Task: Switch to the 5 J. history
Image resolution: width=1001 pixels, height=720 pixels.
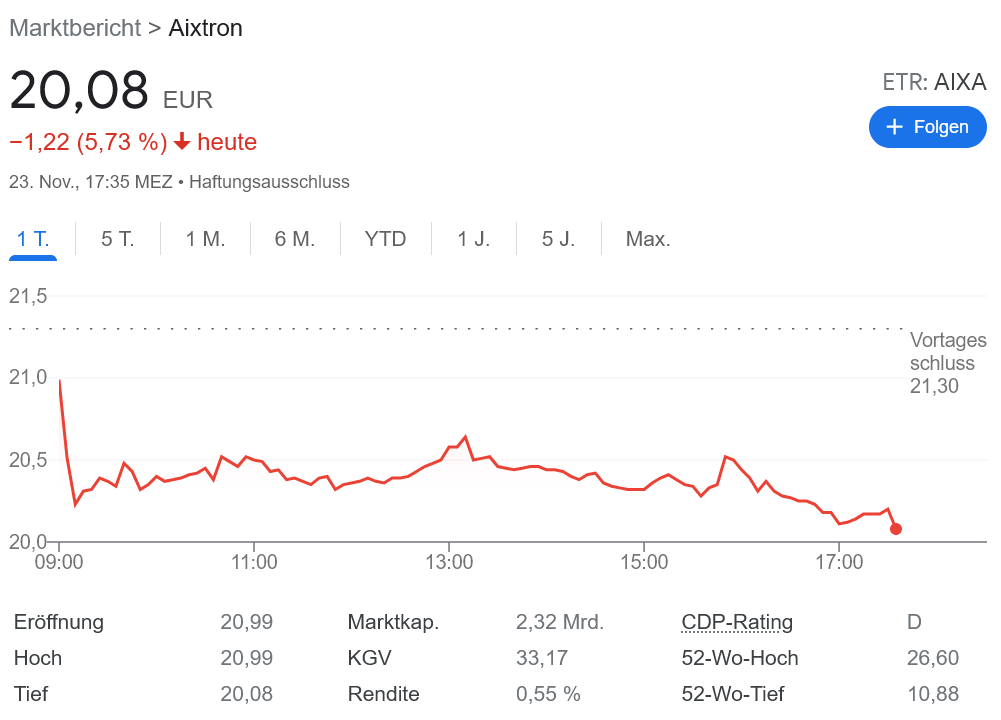Action: tap(557, 238)
